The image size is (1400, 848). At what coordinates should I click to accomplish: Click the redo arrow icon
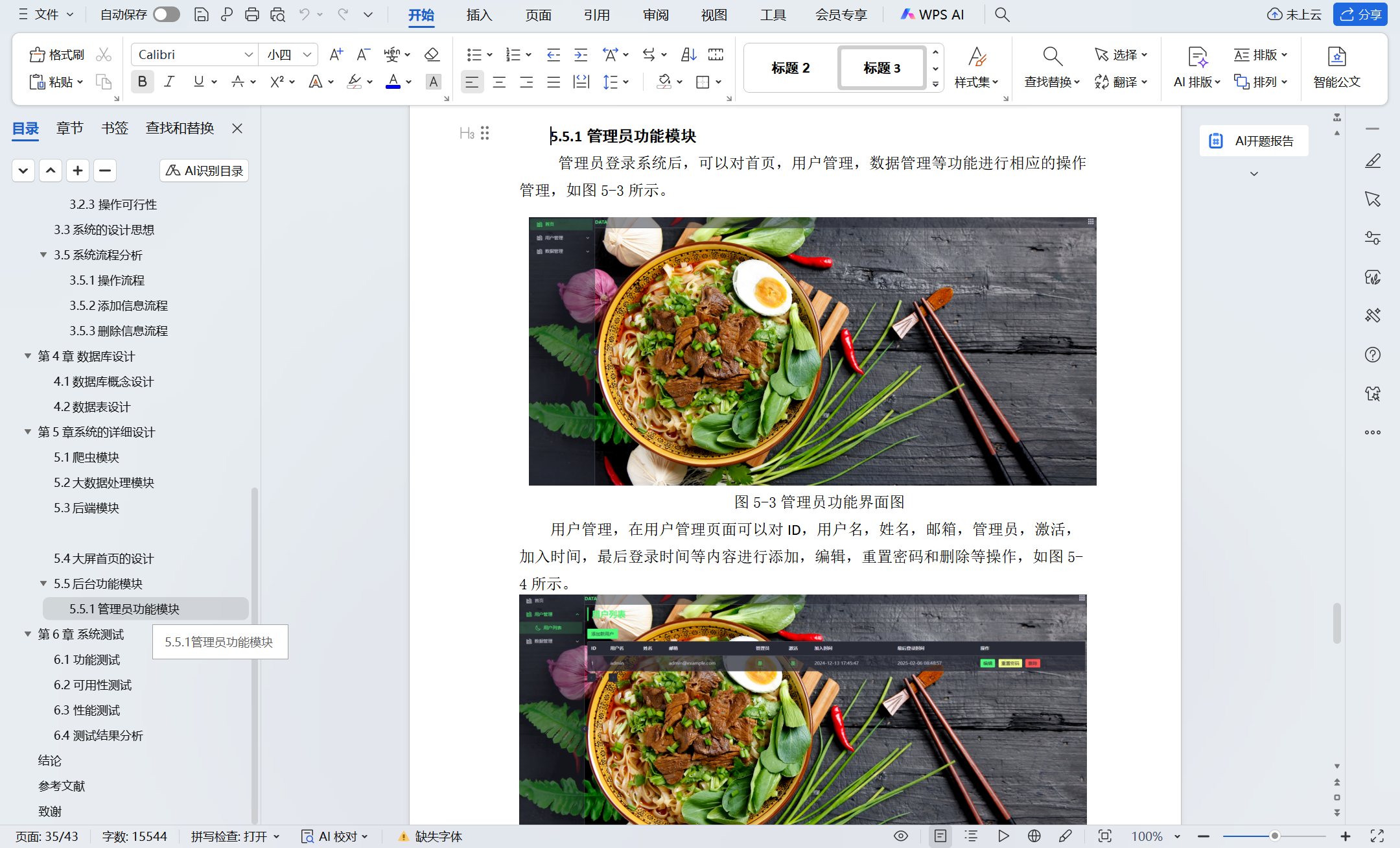[343, 14]
